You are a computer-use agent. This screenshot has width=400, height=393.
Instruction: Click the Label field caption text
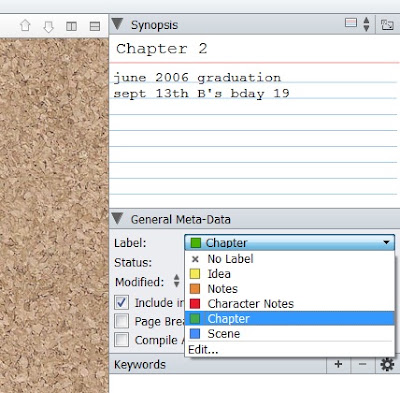tap(130, 243)
